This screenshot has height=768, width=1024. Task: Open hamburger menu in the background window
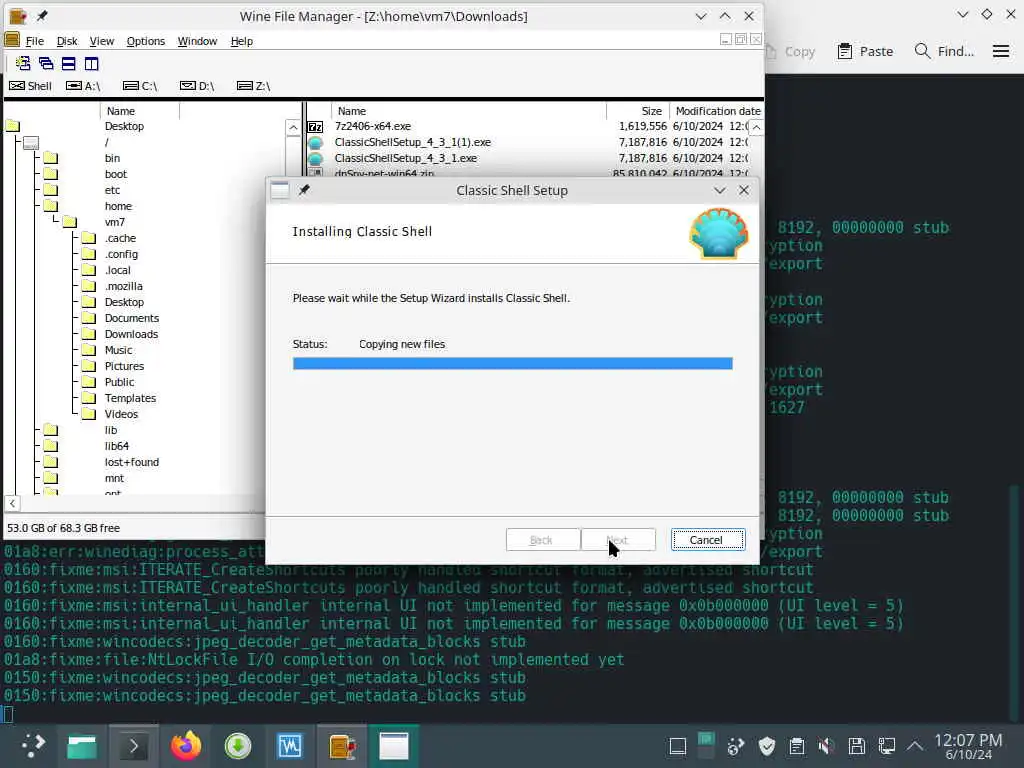(1000, 51)
